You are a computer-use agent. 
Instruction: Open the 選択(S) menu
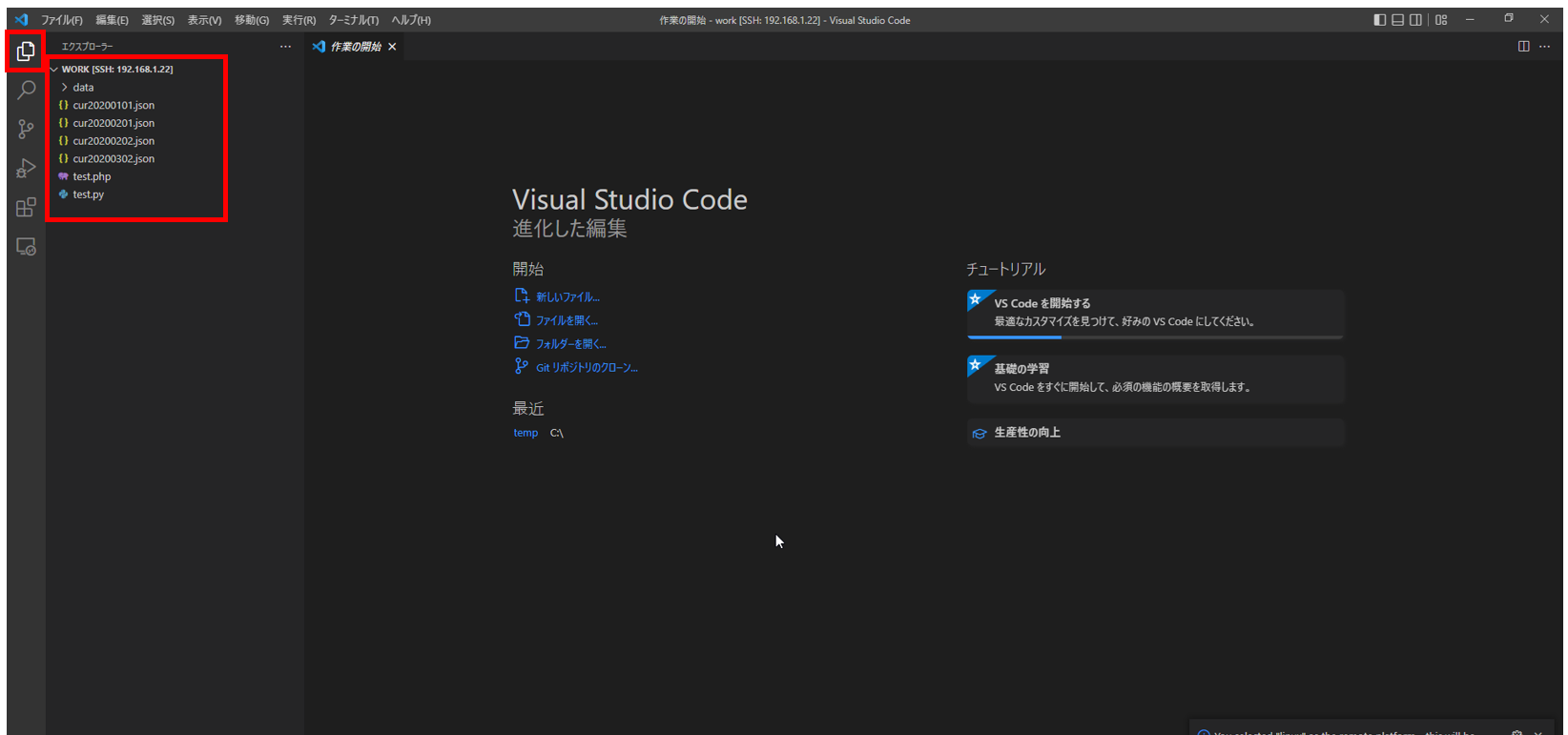point(157,20)
